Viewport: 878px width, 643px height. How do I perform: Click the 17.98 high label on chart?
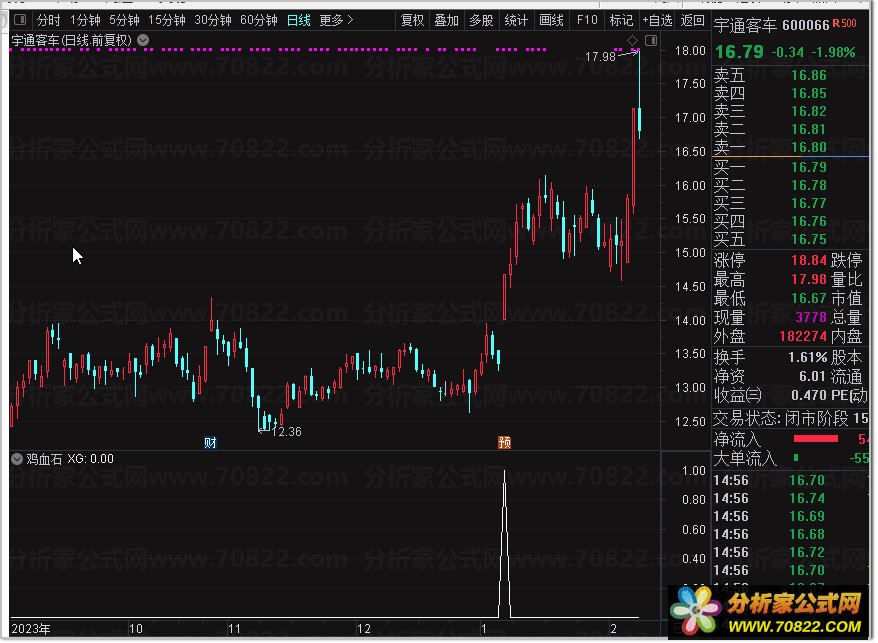point(600,57)
